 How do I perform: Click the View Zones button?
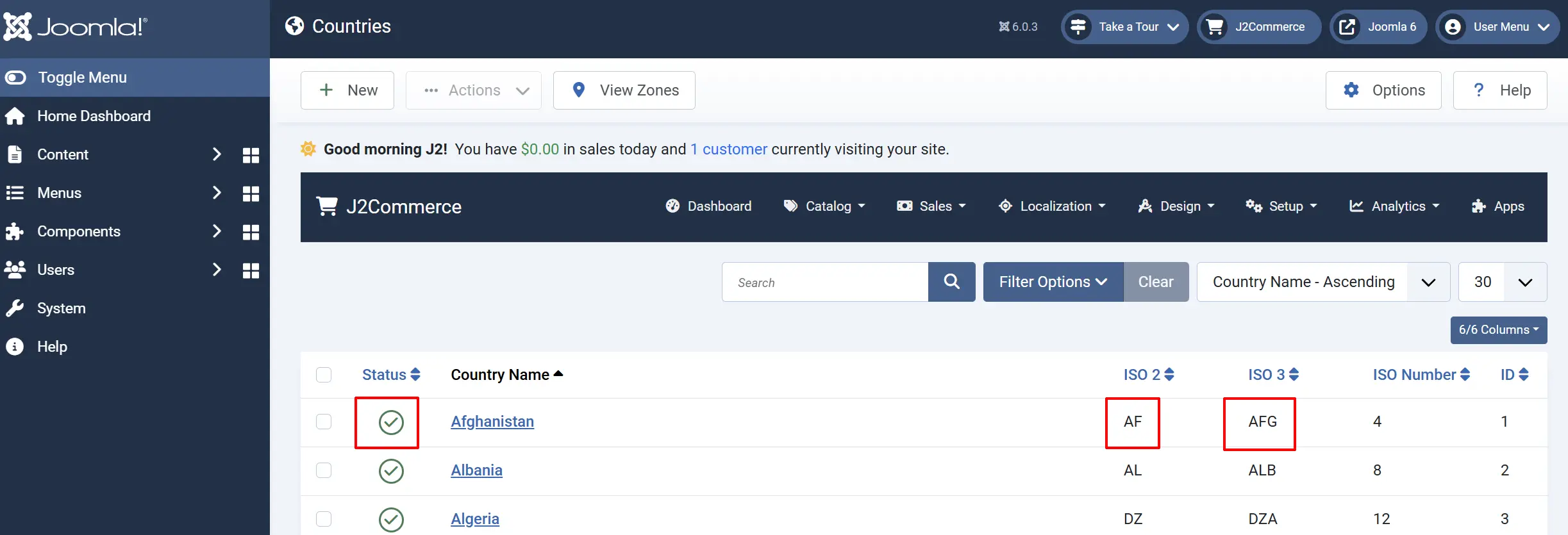pos(624,90)
